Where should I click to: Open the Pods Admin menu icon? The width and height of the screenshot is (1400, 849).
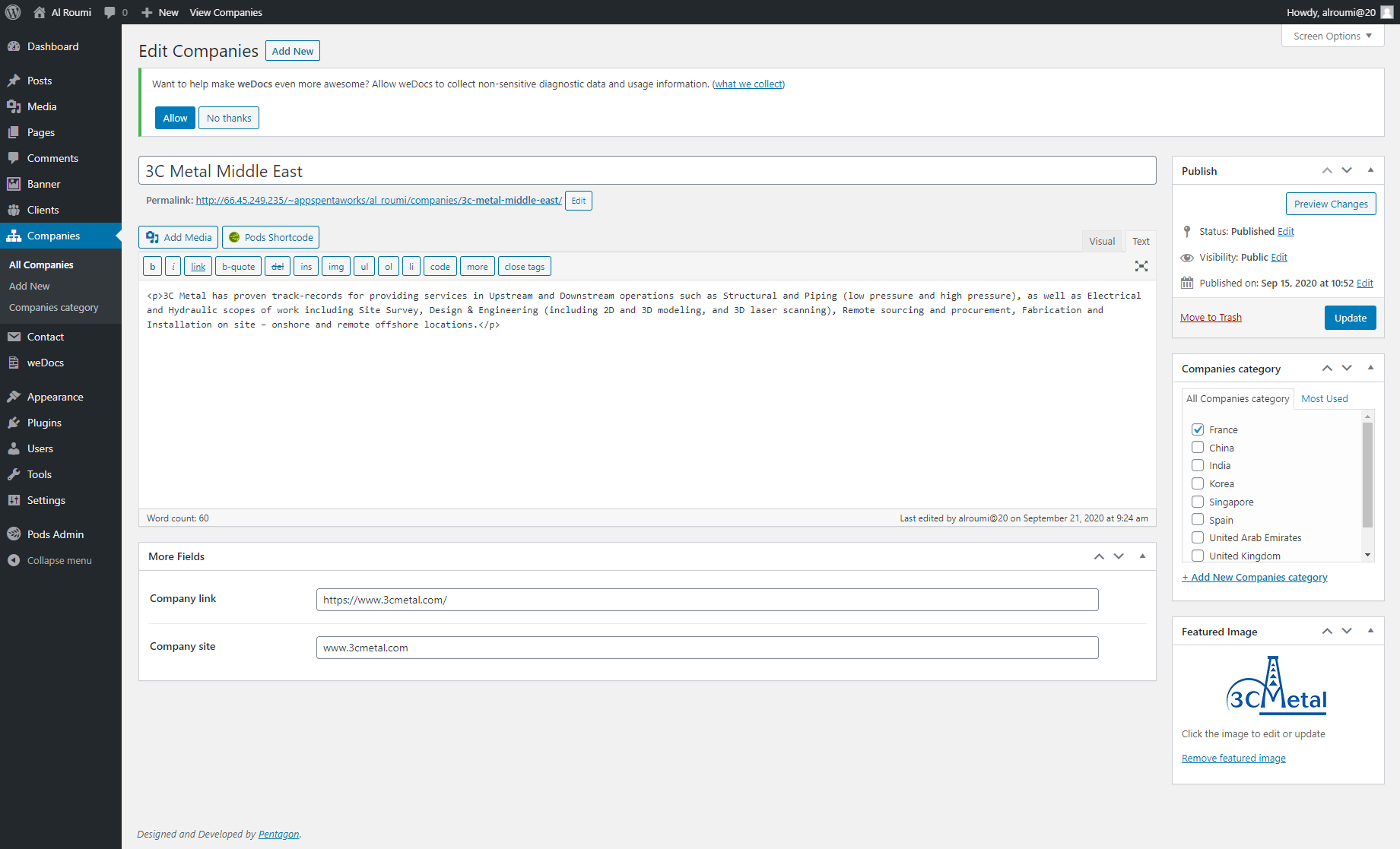(x=14, y=534)
